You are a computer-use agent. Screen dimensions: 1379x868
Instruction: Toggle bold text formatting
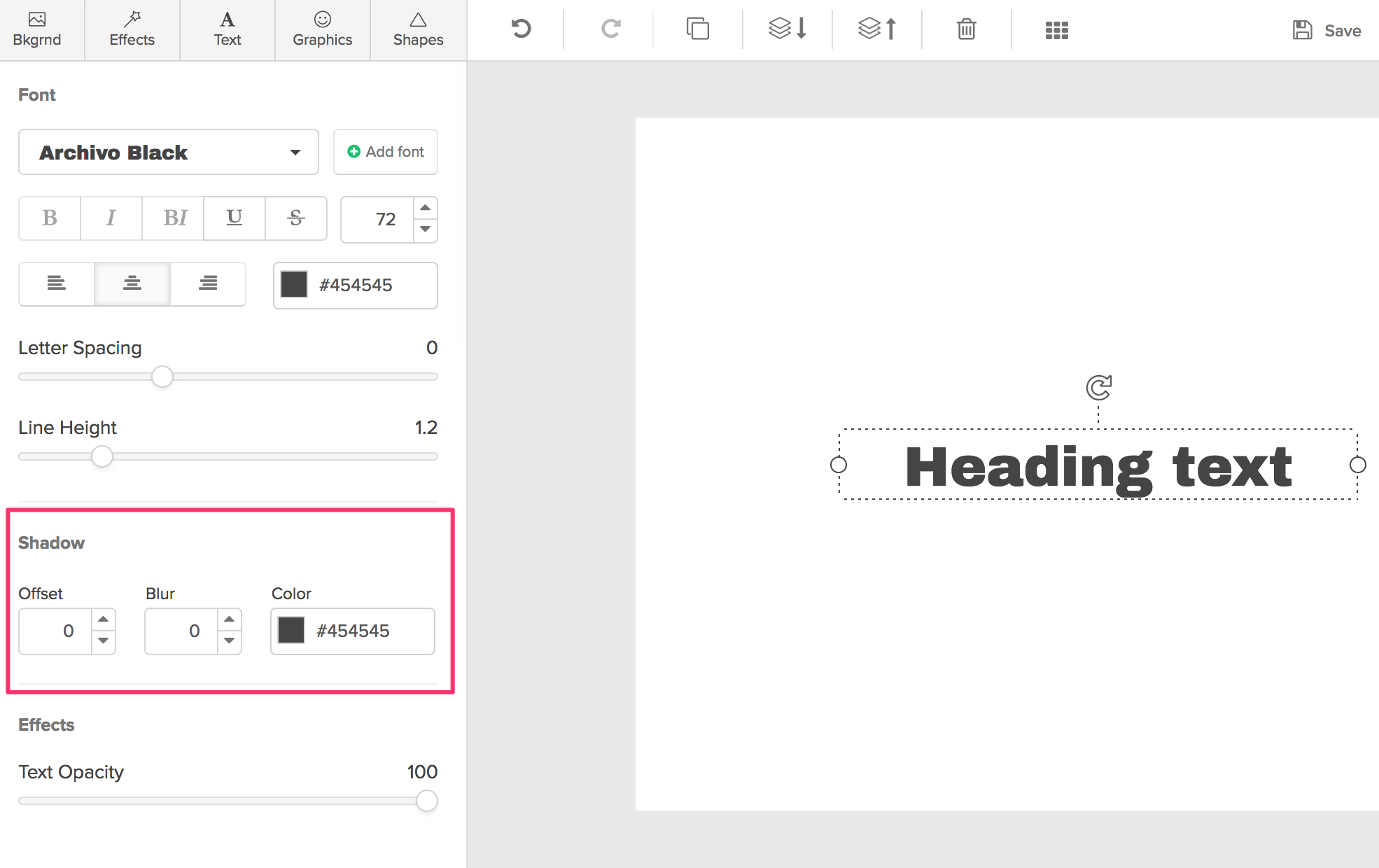coord(50,218)
